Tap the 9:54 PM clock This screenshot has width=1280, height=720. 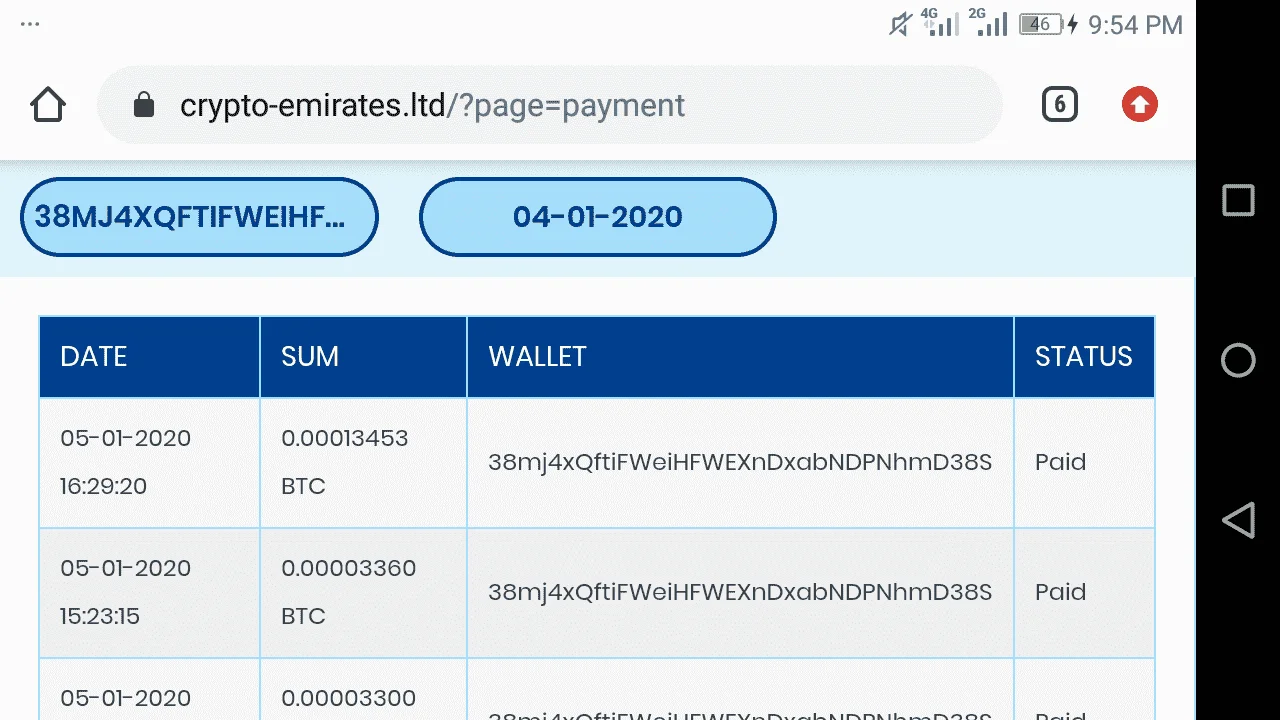1135,25
